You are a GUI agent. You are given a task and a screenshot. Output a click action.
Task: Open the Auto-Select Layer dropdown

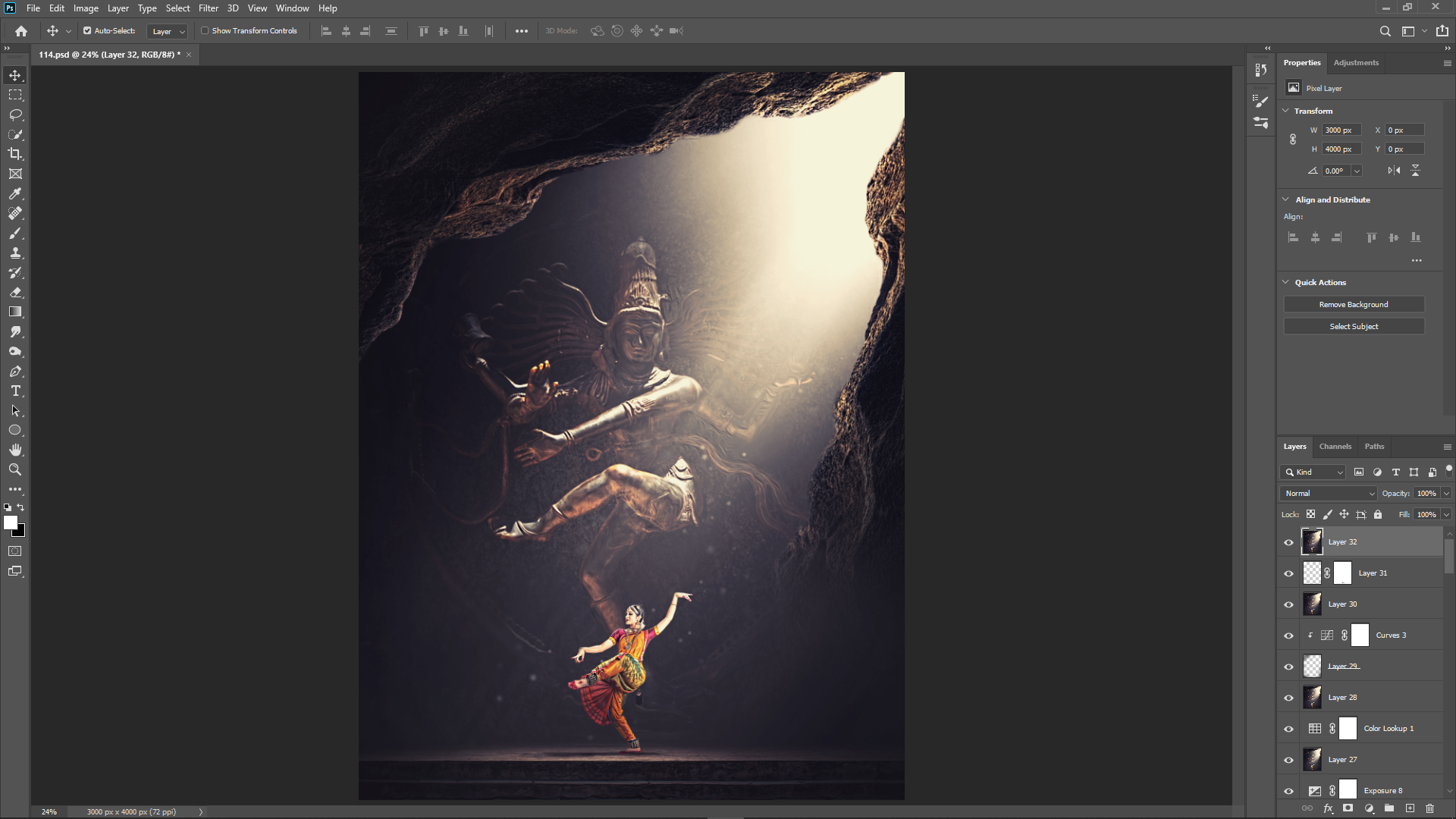click(167, 31)
